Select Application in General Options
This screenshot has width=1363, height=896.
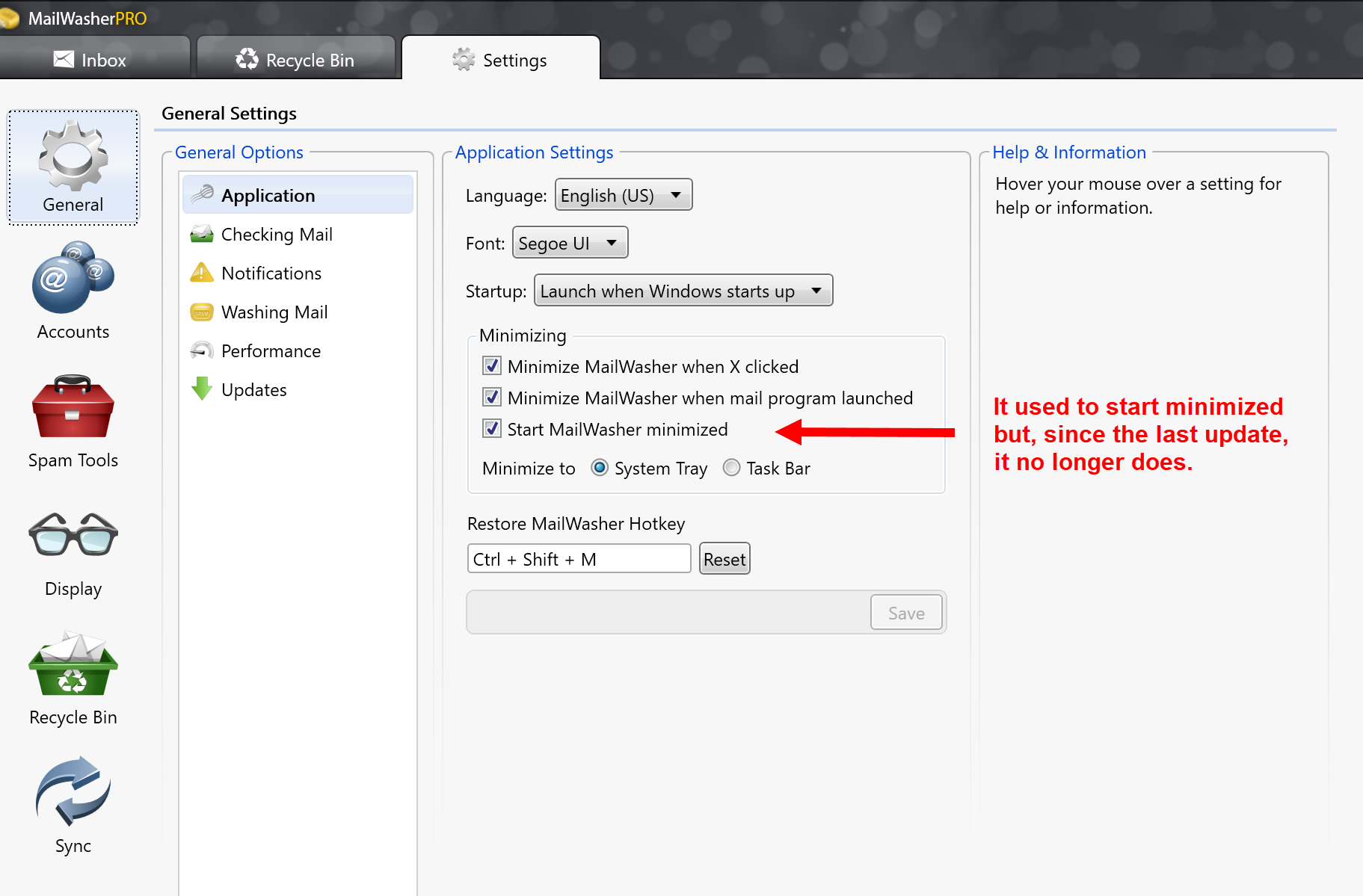point(298,195)
